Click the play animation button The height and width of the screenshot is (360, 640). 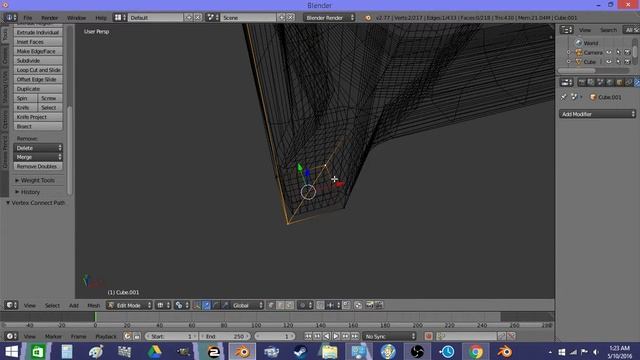click(x=336, y=336)
